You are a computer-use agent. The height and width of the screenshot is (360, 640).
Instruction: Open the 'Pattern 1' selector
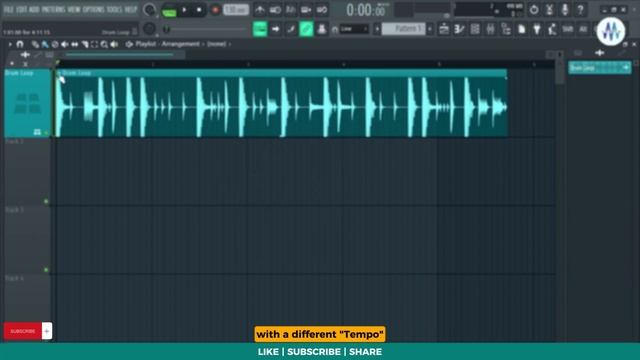click(404, 29)
